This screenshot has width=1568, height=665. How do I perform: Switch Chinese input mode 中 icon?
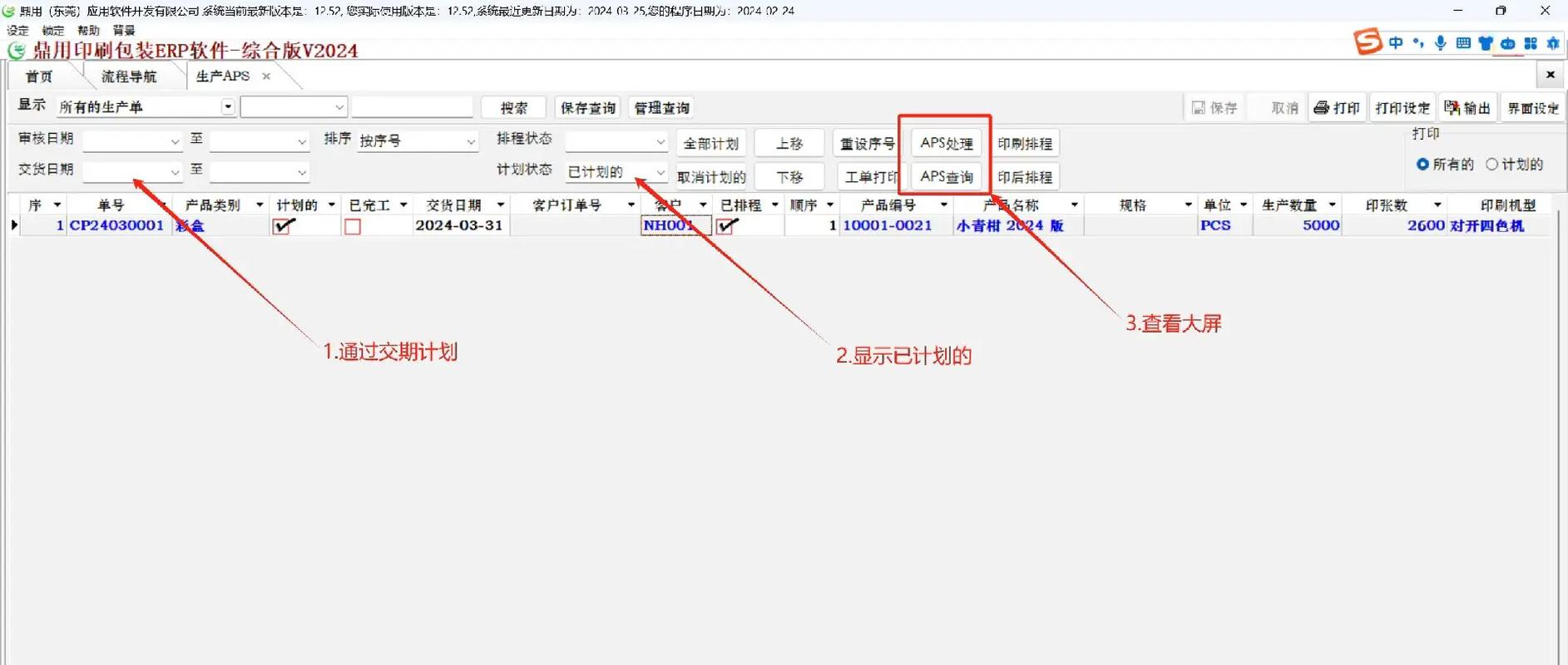pyautogui.click(x=1396, y=42)
